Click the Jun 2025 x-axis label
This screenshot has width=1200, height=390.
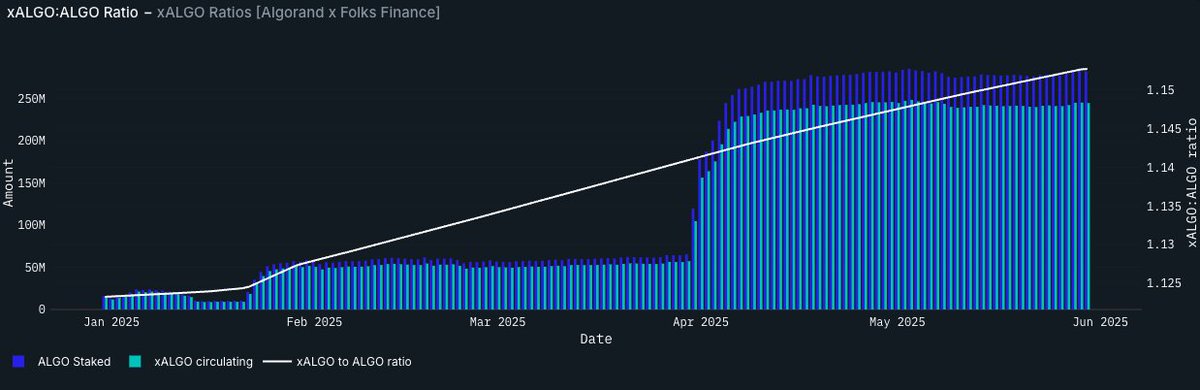[1100, 322]
